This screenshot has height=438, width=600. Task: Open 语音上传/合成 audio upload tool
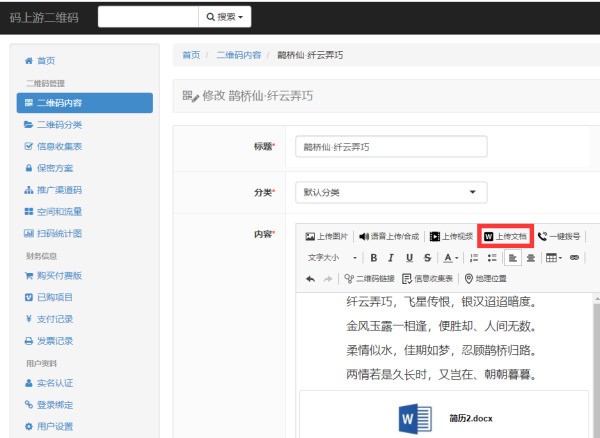tap(390, 237)
